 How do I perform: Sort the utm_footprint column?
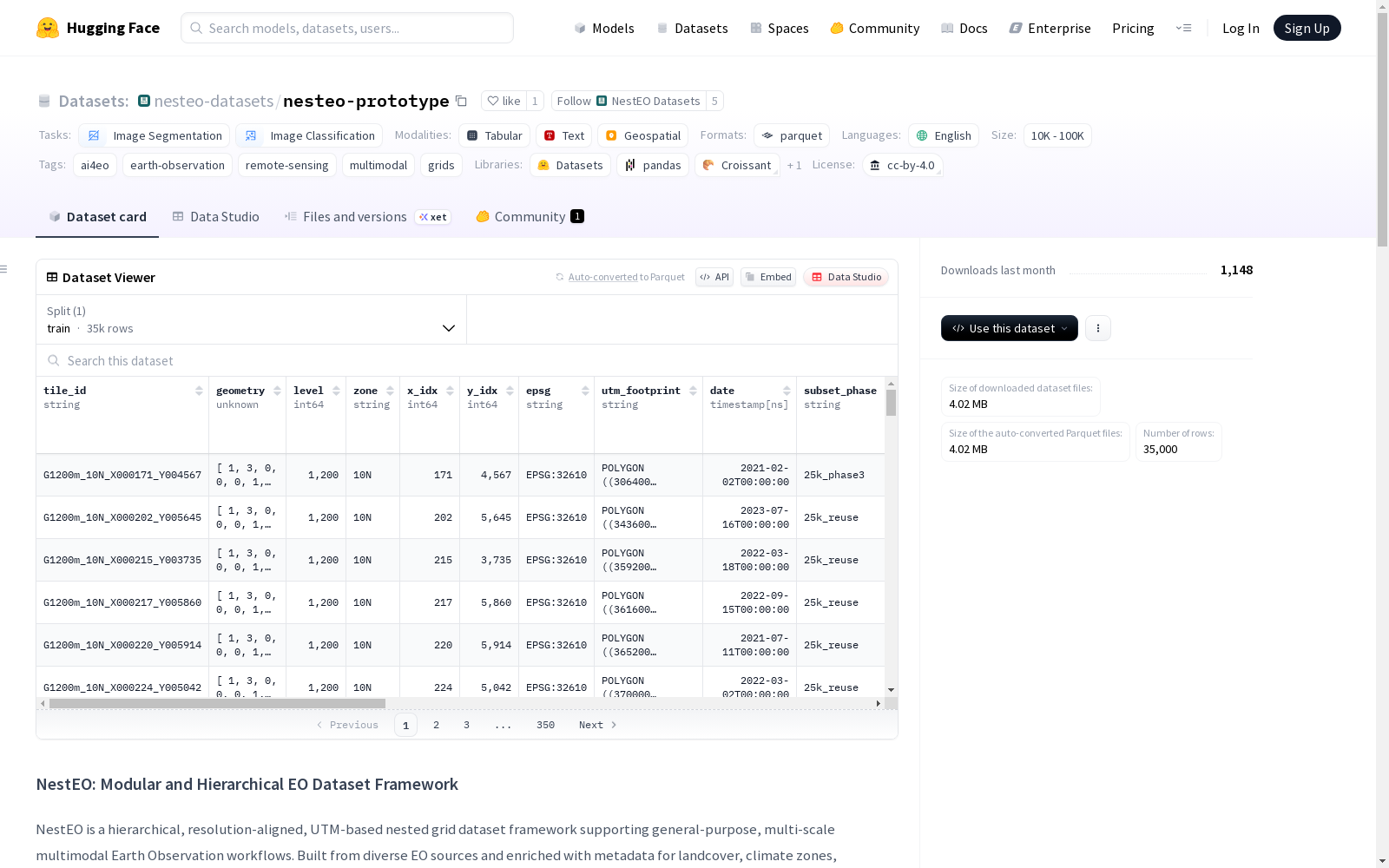coord(693,391)
